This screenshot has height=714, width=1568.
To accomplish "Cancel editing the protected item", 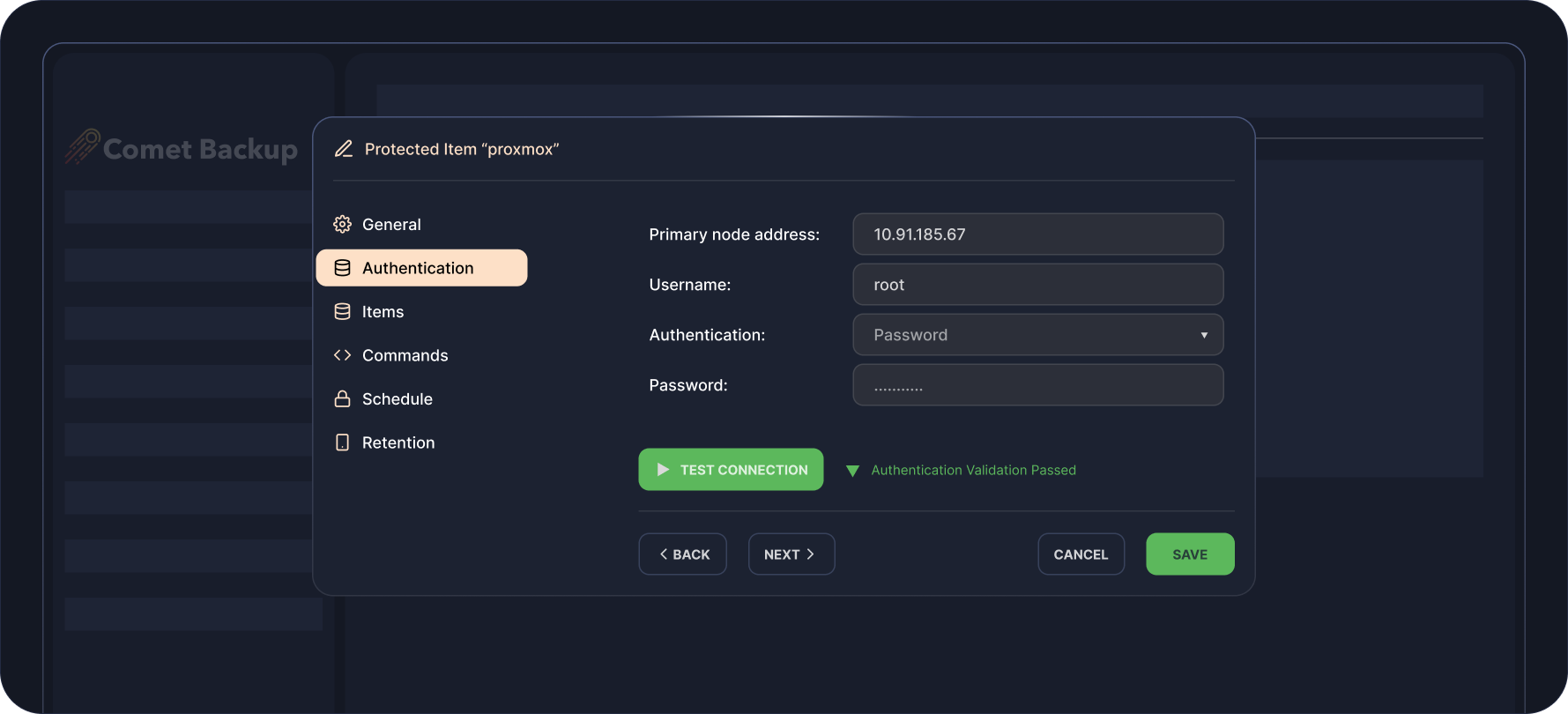I will click(1081, 554).
